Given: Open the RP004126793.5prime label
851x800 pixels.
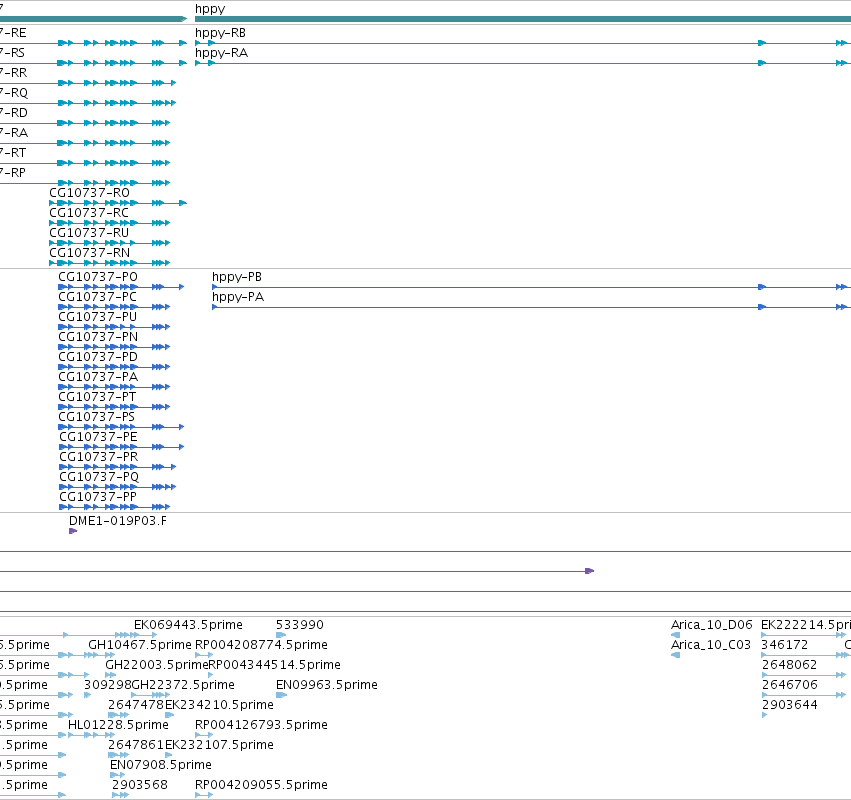Looking at the screenshot, I should [261, 726].
